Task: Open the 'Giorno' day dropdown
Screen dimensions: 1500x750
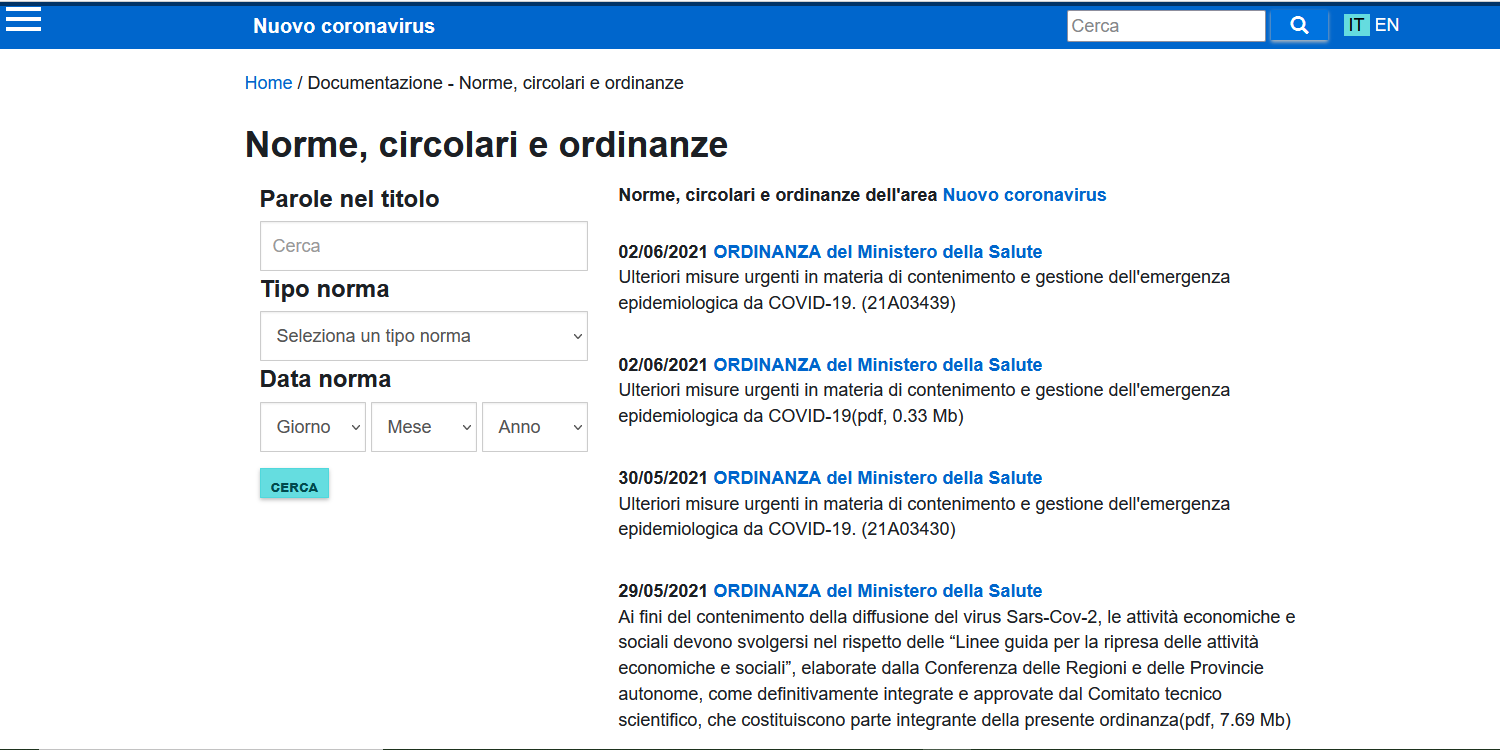Action: (x=312, y=426)
